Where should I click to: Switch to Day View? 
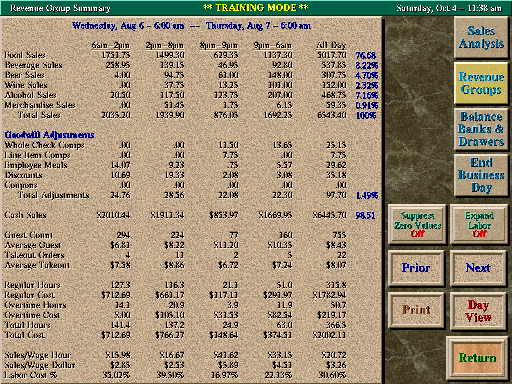(x=478, y=311)
